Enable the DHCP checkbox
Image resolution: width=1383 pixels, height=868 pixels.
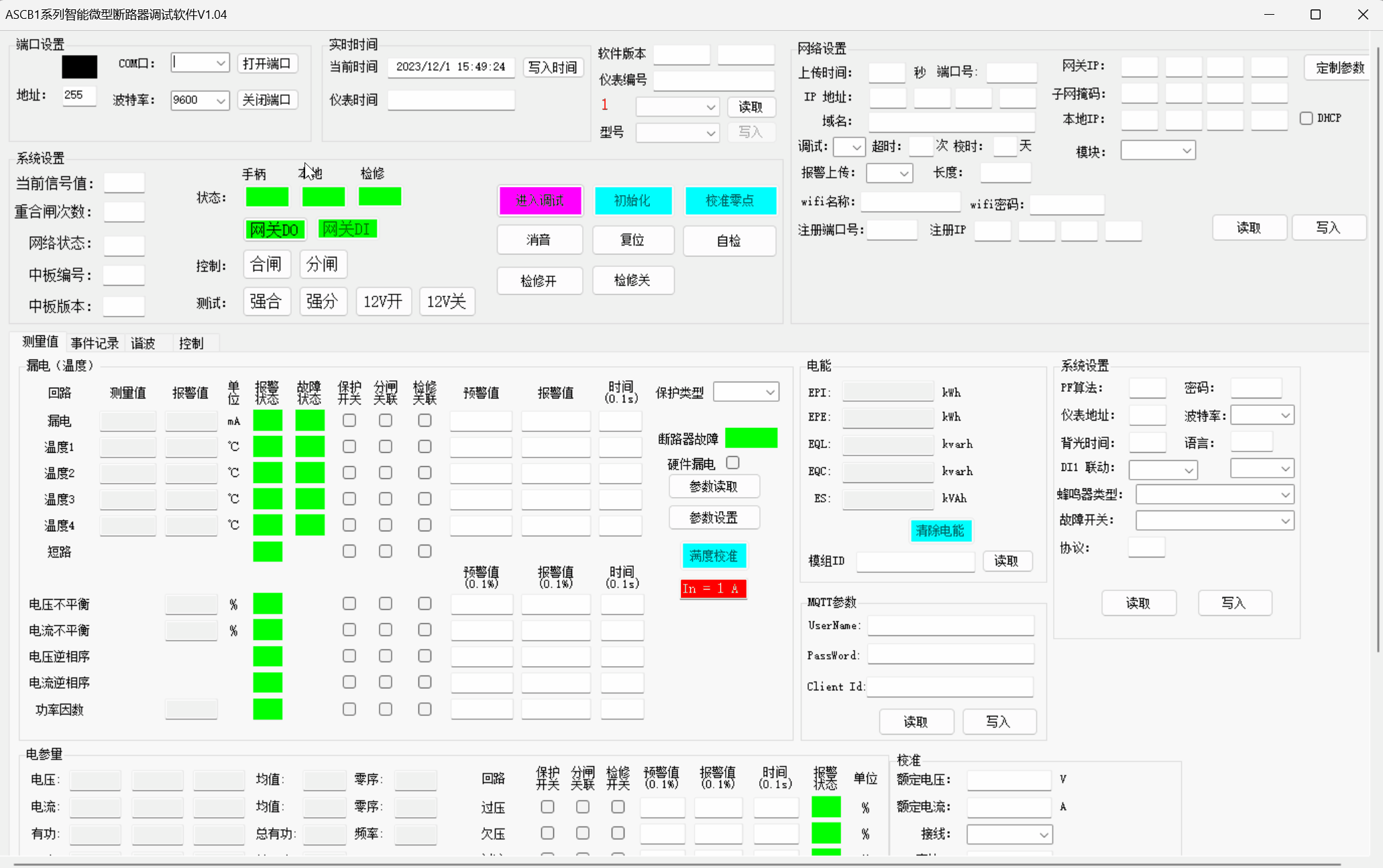point(1305,118)
